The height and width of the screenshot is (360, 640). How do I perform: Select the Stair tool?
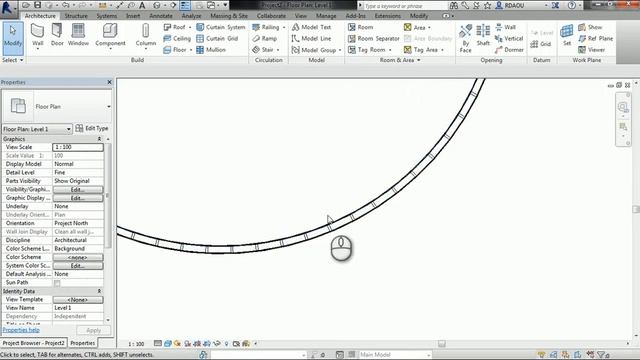click(x=263, y=50)
